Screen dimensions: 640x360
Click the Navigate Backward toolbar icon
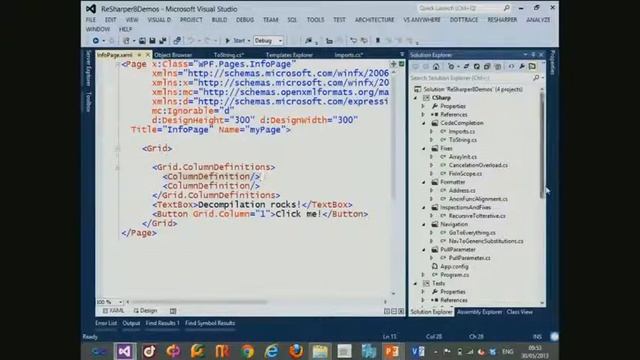(96, 40)
